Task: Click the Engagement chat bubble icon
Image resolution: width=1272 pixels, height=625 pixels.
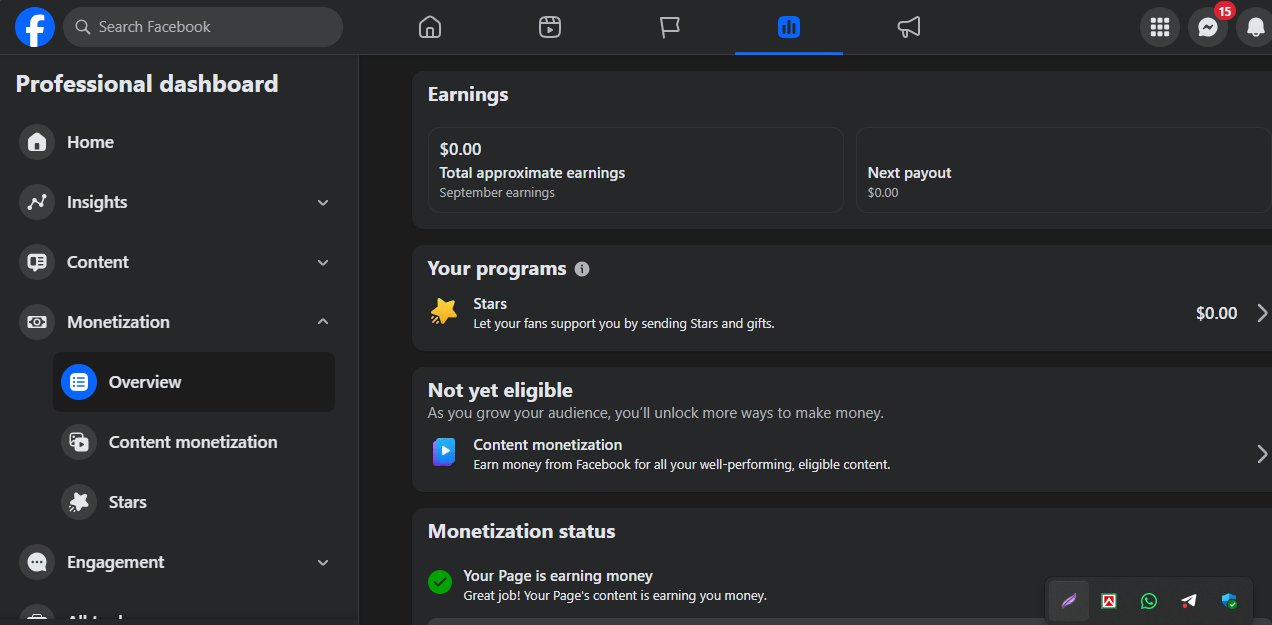Action: point(37,562)
